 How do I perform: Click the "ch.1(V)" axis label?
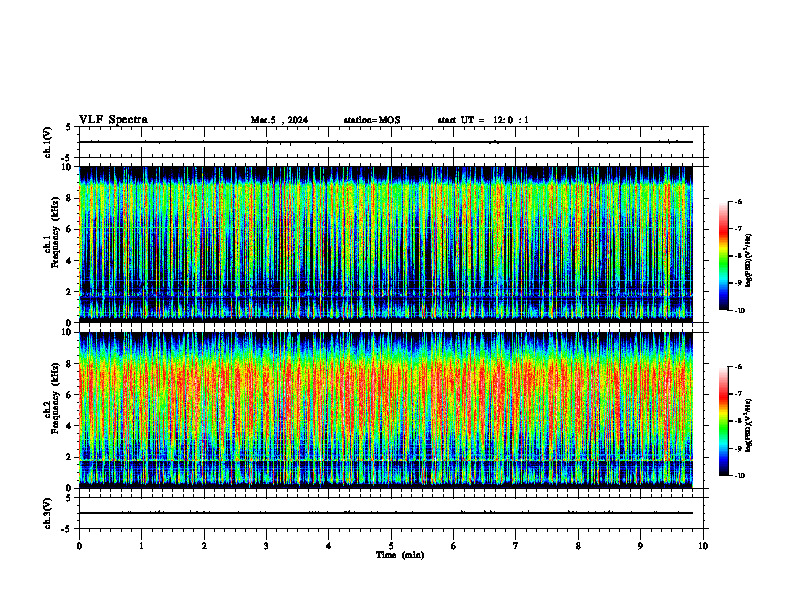pos(47,142)
